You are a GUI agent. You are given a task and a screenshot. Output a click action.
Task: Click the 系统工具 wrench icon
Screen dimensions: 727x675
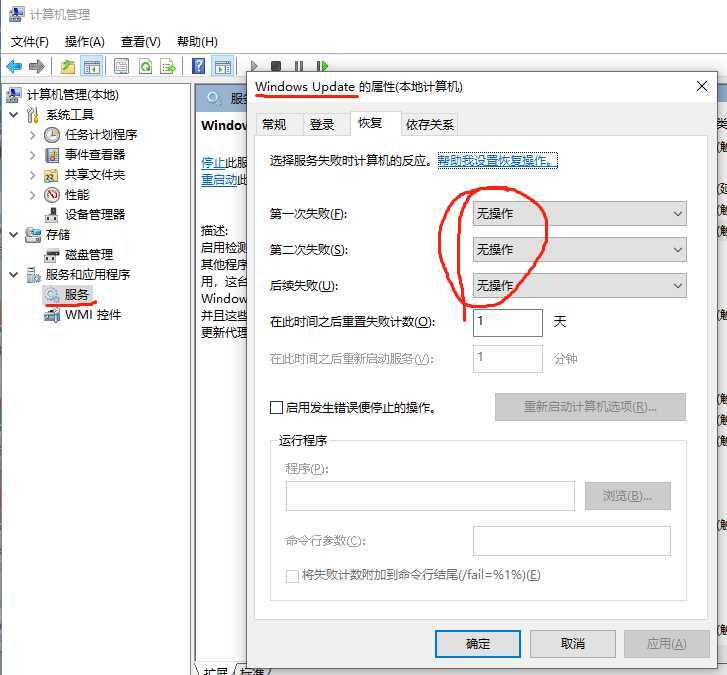tap(32, 115)
